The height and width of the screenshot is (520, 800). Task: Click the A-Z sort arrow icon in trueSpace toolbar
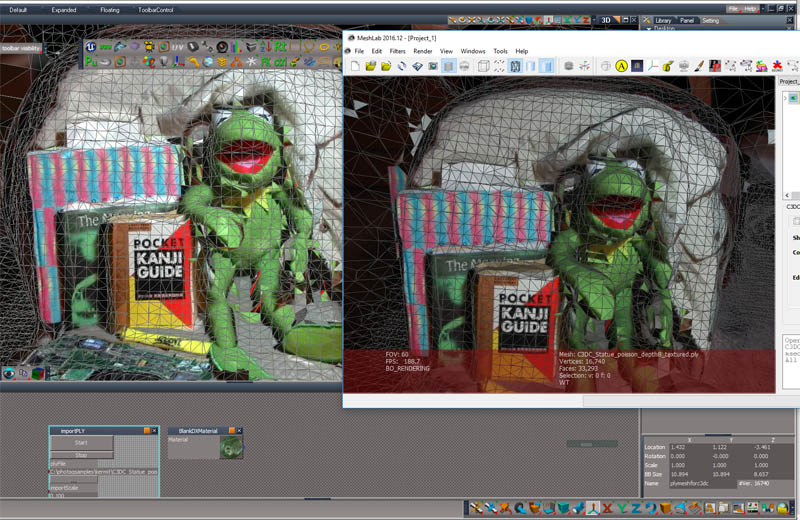point(265,47)
